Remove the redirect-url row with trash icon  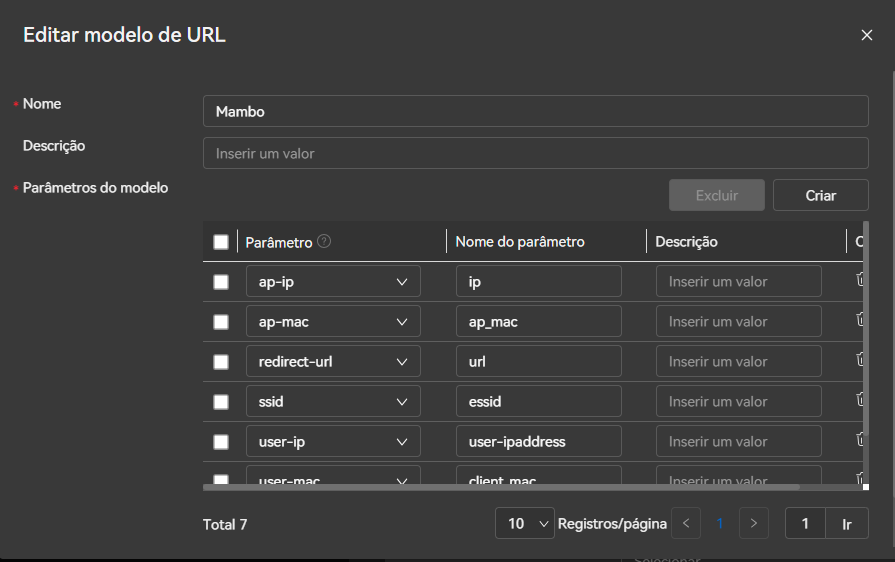pyautogui.click(x=859, y=359)
